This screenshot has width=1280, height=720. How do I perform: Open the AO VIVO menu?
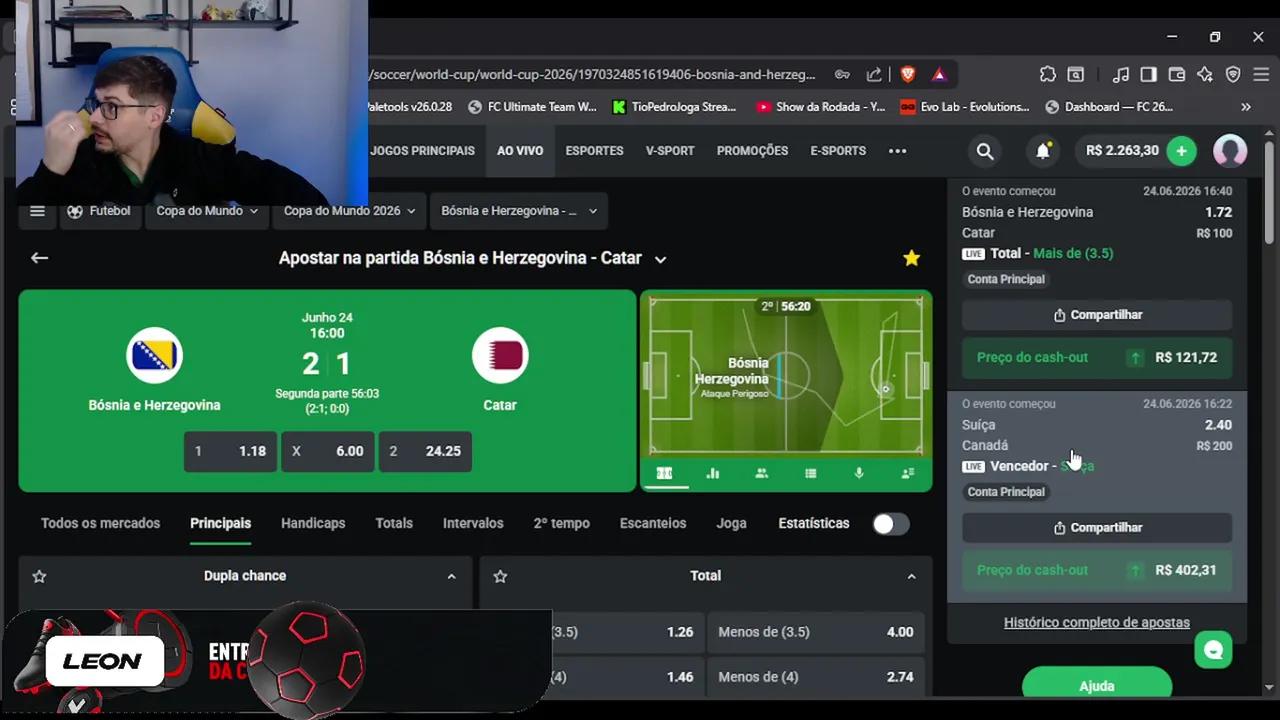coord(520,151)
